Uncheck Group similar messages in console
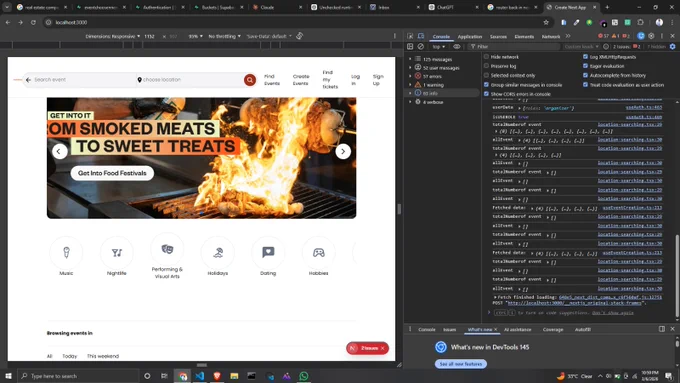Screen dimensions: 680x383 (486, 85)
